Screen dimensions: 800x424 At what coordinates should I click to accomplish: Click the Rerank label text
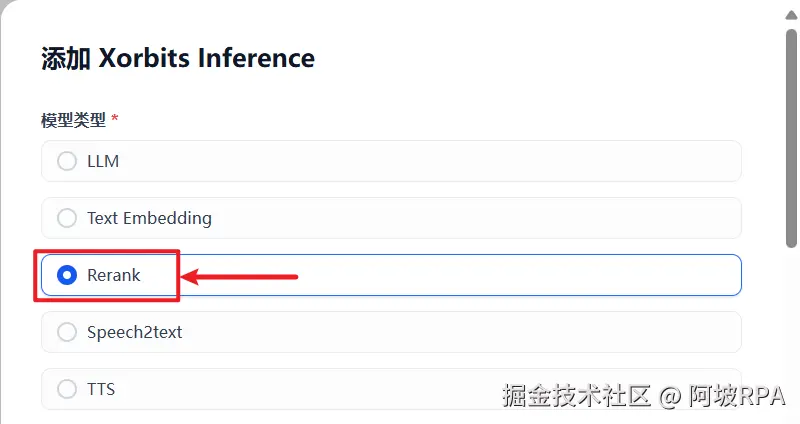[x=114, y=275]
